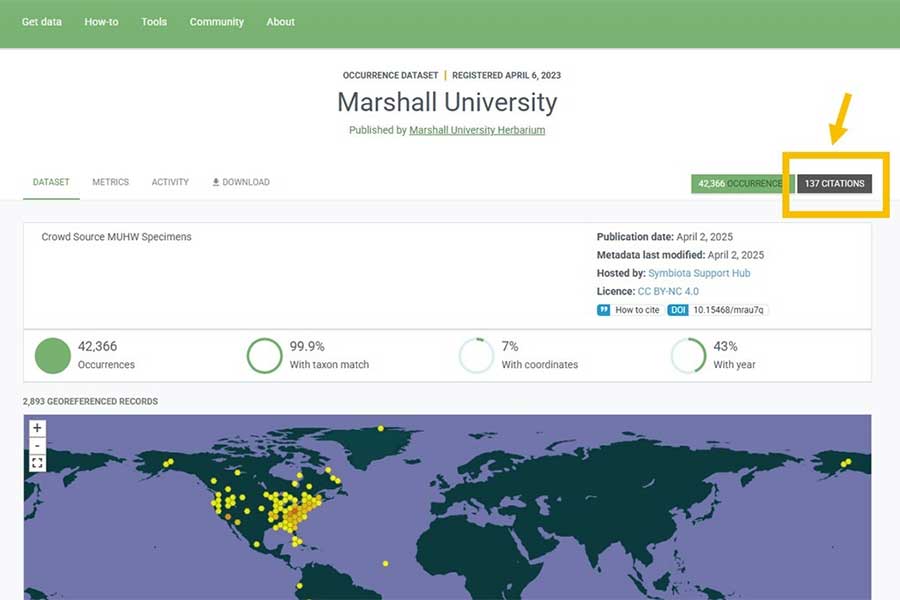Click the 7% With coordinates statistic
This screenshot has height=600, width=900.
coord(540,355)
